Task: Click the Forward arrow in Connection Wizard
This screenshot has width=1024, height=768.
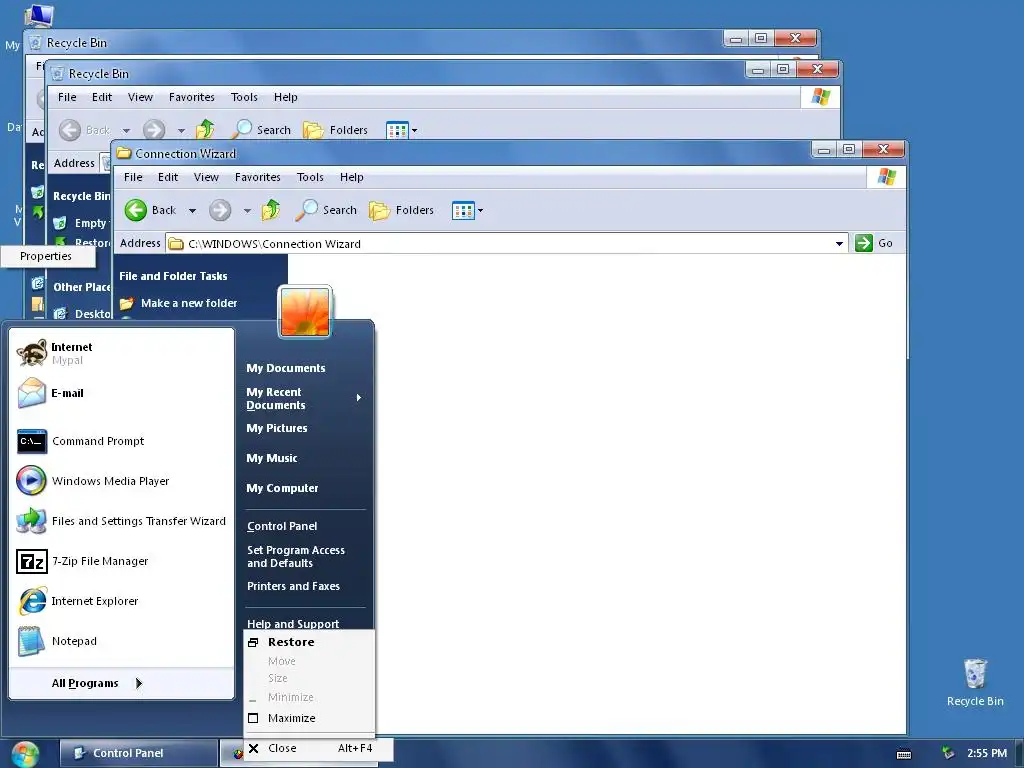Action: [x=220, y=210]
